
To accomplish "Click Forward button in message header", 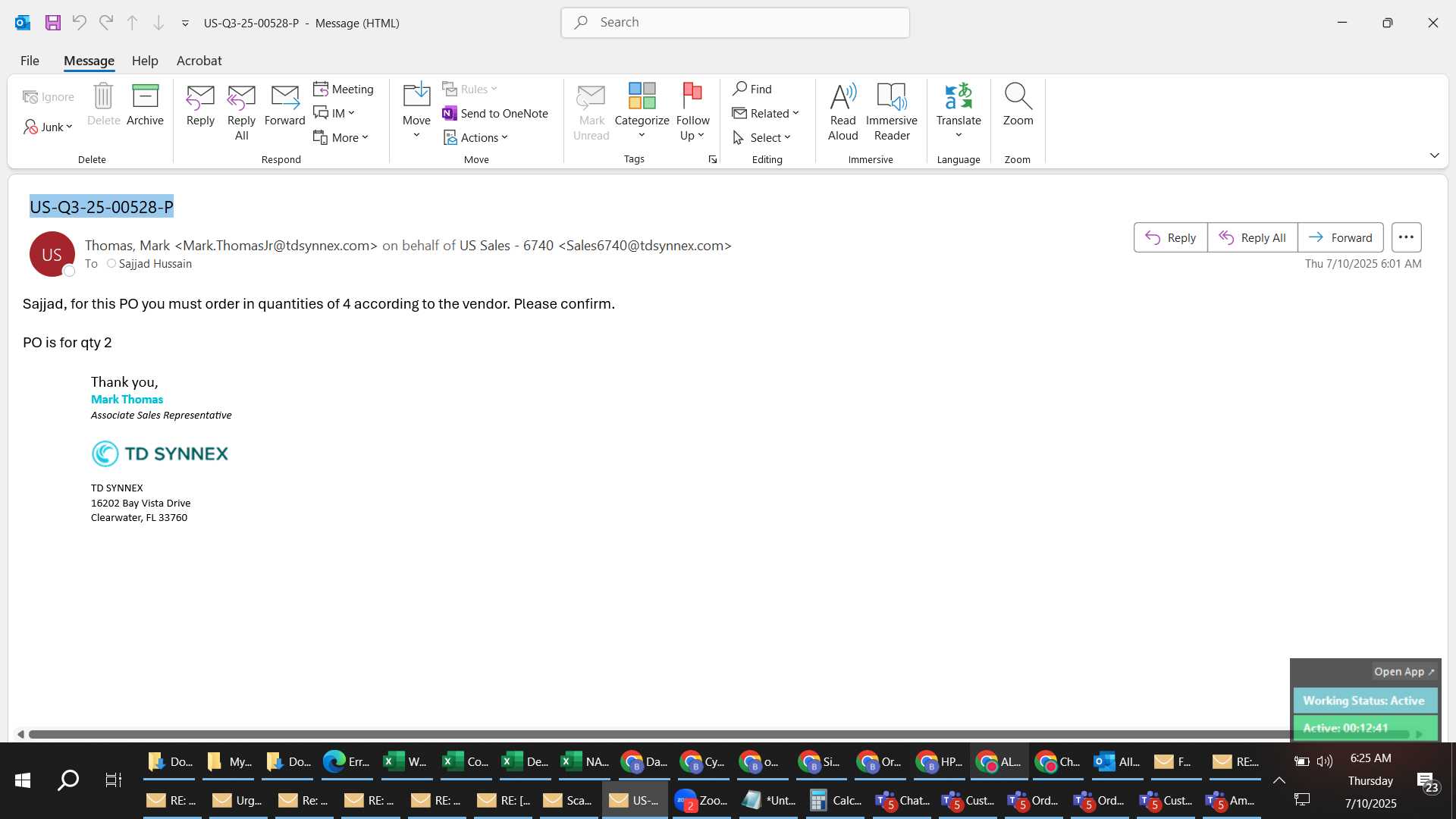I will coord(1340,237).
